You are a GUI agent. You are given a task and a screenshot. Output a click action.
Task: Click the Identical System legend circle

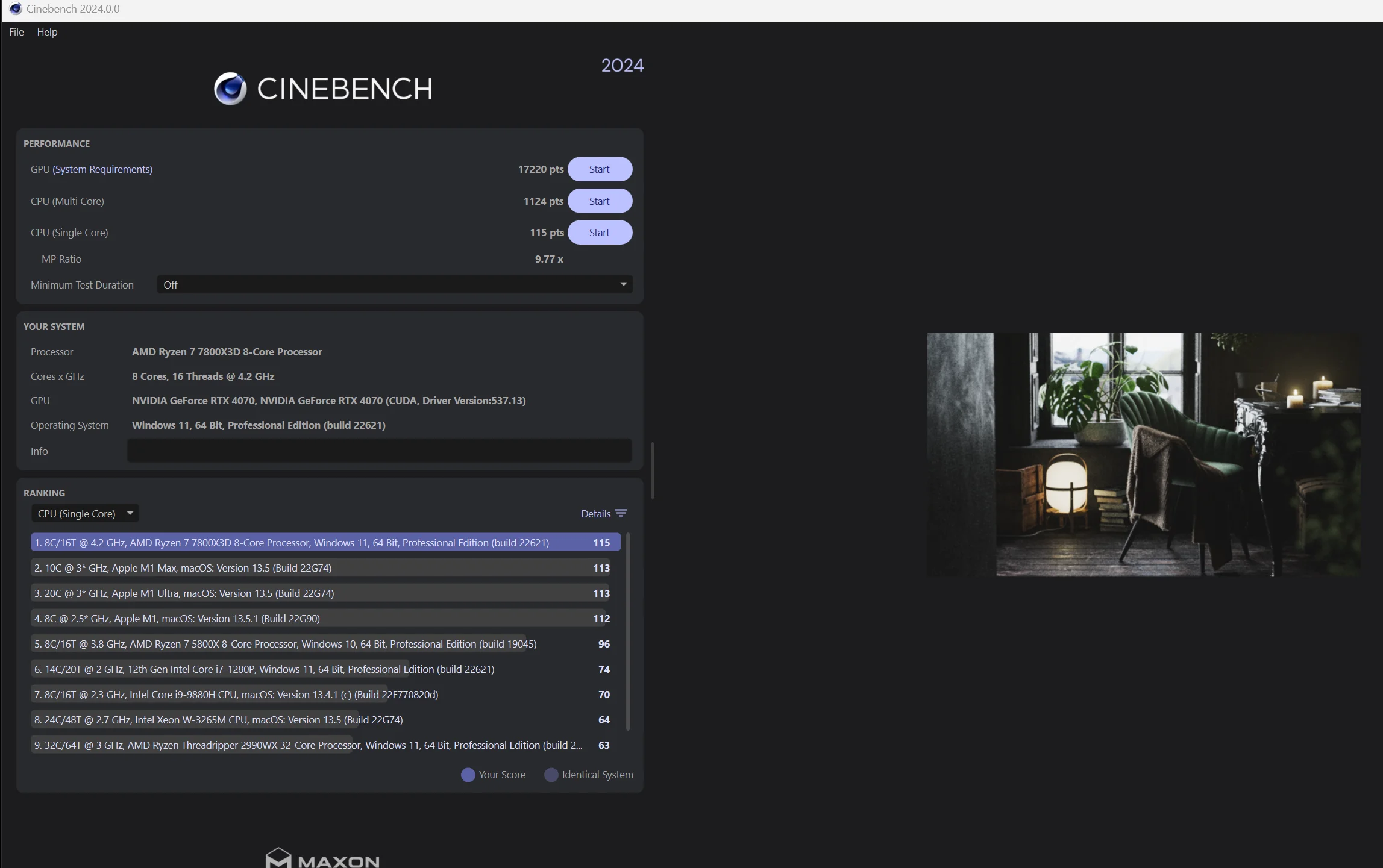551,775
